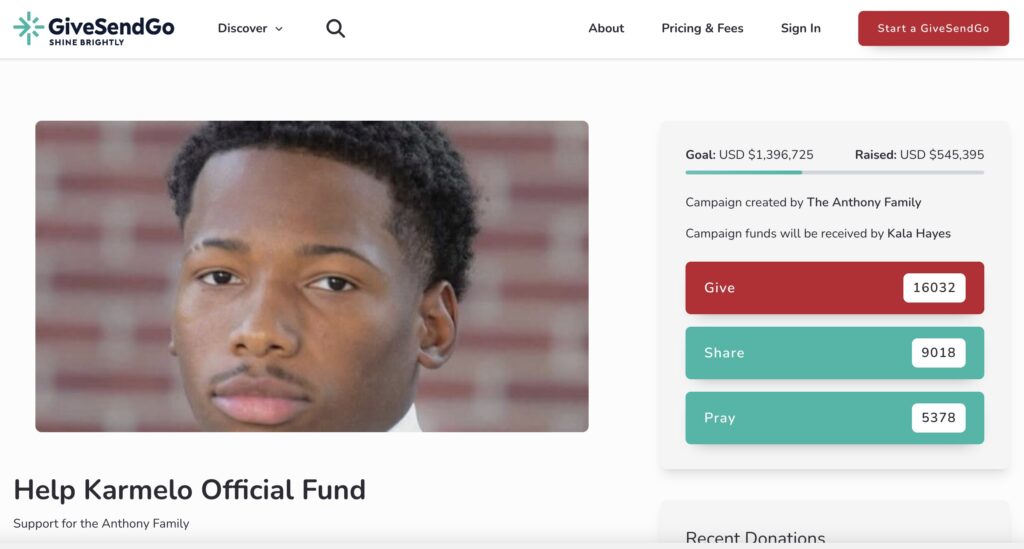Expand the Discover dropdown menu
1024x549 pixels.
click(x=250, y=28)
